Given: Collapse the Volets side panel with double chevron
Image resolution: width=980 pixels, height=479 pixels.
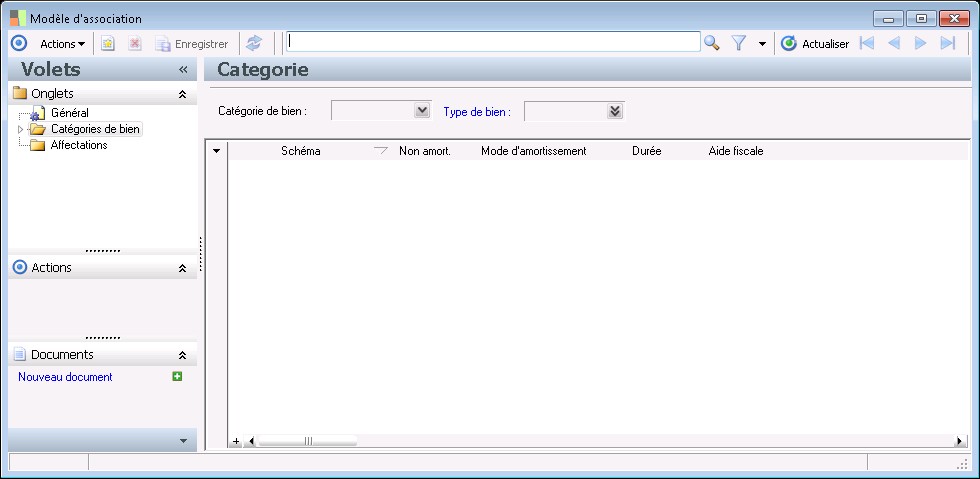Looking at the screenshot, I should tap(183, 69).
